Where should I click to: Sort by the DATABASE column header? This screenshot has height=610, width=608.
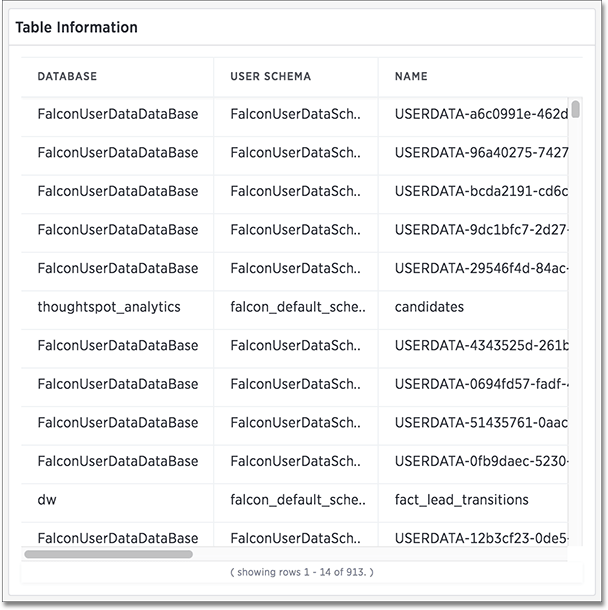click(67, 76)
